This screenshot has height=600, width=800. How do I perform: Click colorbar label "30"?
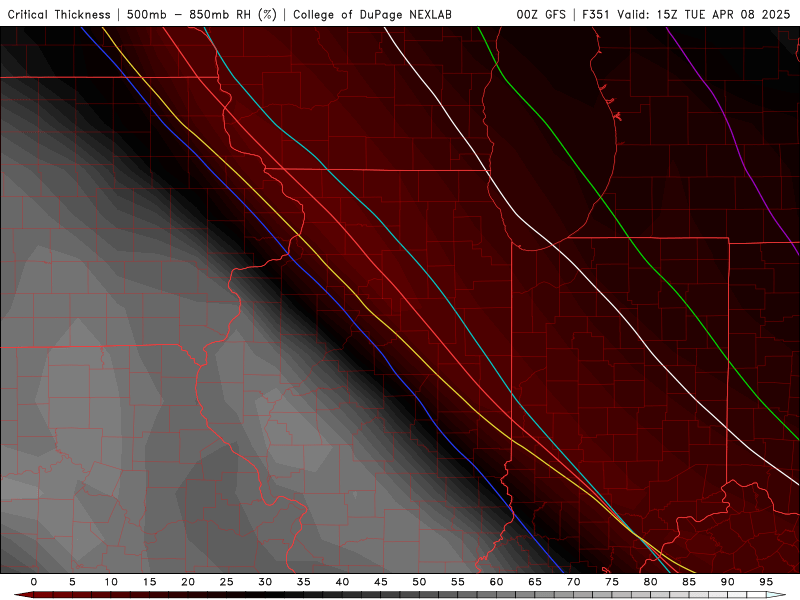[265, 582]
